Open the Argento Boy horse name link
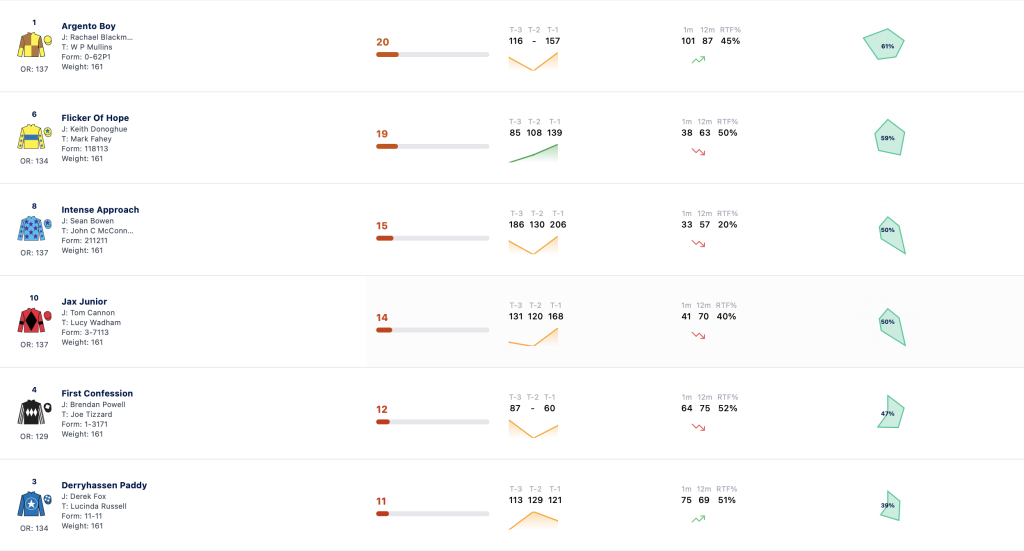 (x=88, y=26)
